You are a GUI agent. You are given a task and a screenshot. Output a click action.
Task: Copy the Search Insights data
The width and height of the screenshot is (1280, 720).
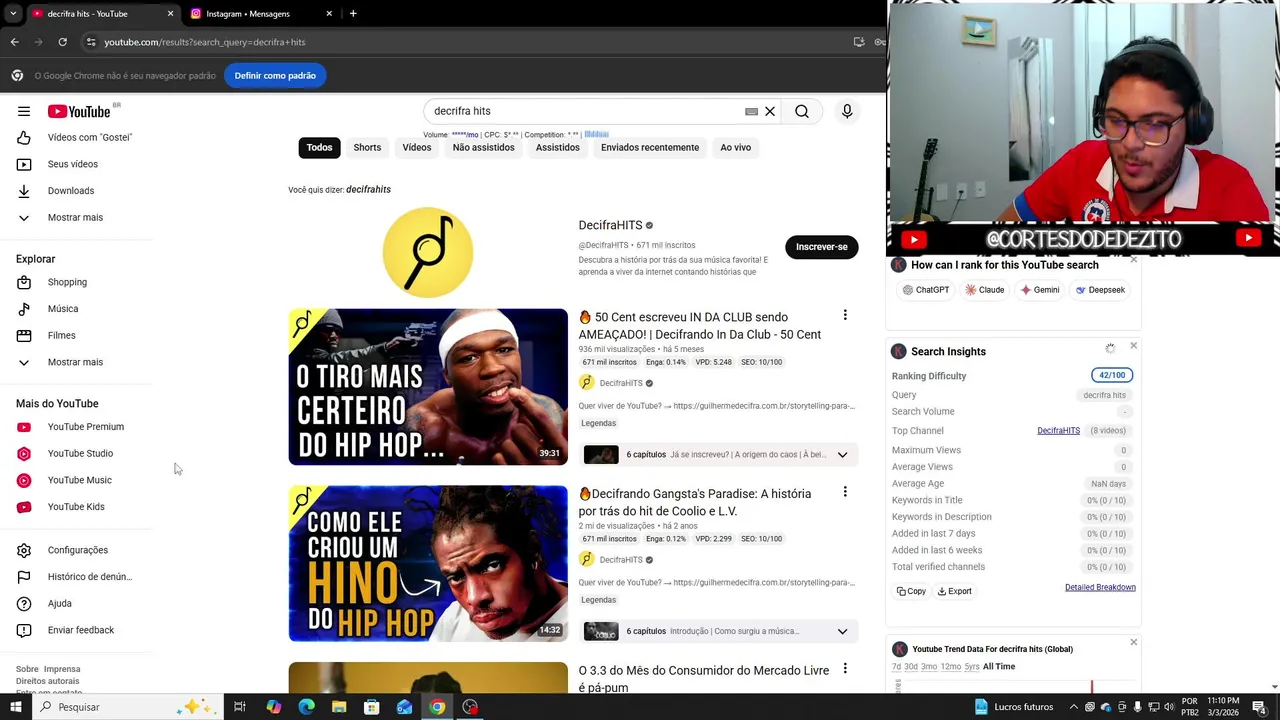click(x=911, y=591)
